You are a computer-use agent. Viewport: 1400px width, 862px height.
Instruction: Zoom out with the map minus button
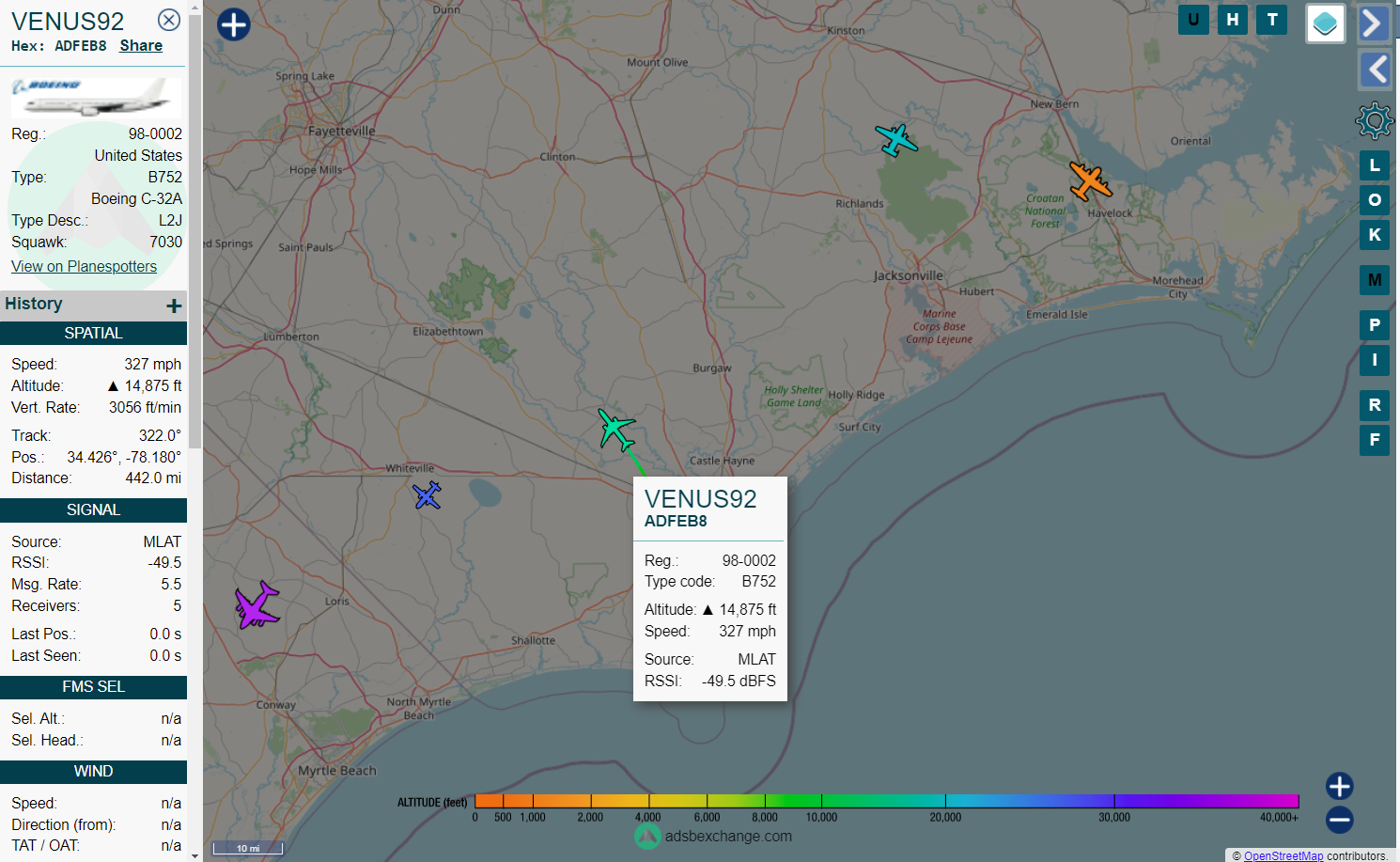[1340, 820]
